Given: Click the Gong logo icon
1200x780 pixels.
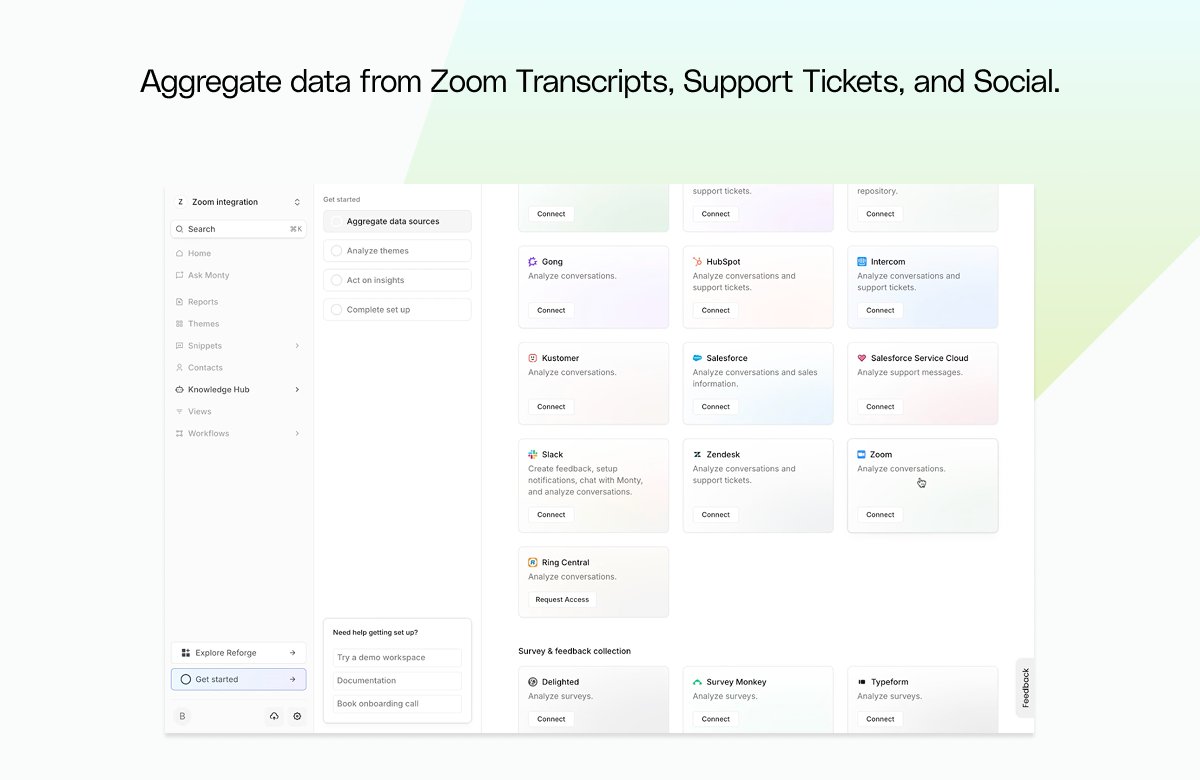Looking at the screenshot, I should coord(533,262).
